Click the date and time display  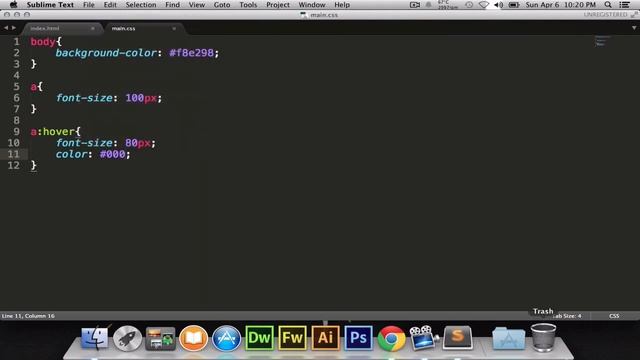(561, 5)
